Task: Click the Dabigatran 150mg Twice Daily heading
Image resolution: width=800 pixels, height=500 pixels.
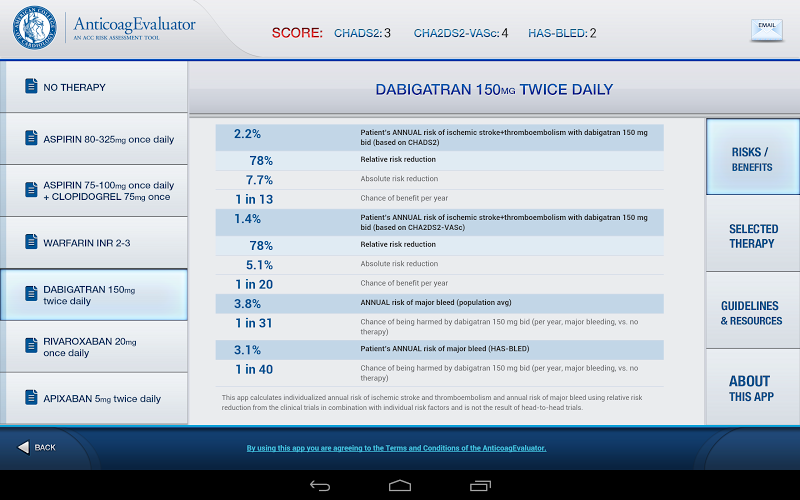Action: (494, 90)
